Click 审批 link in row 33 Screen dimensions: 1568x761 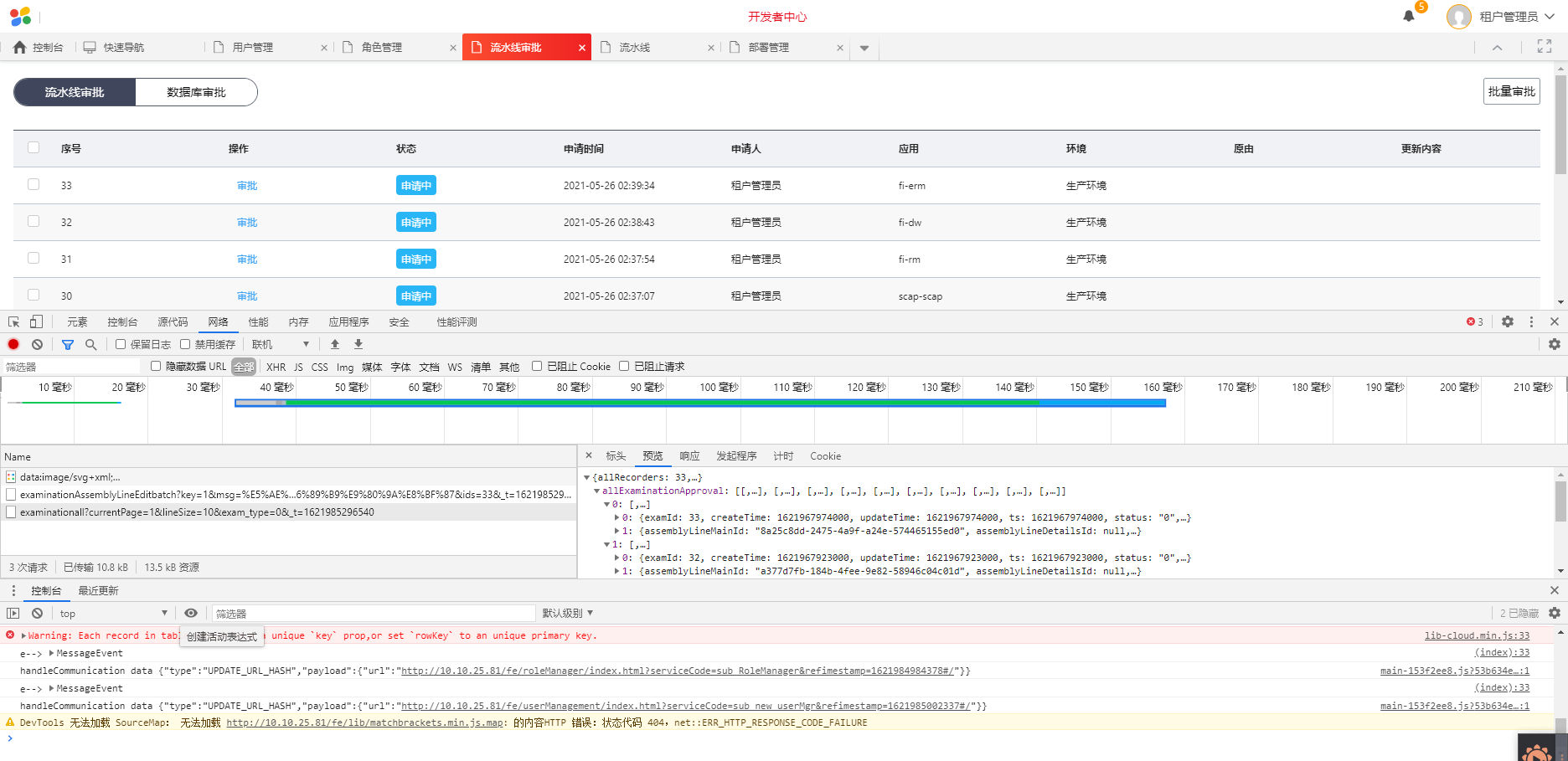tap(247, 186)
